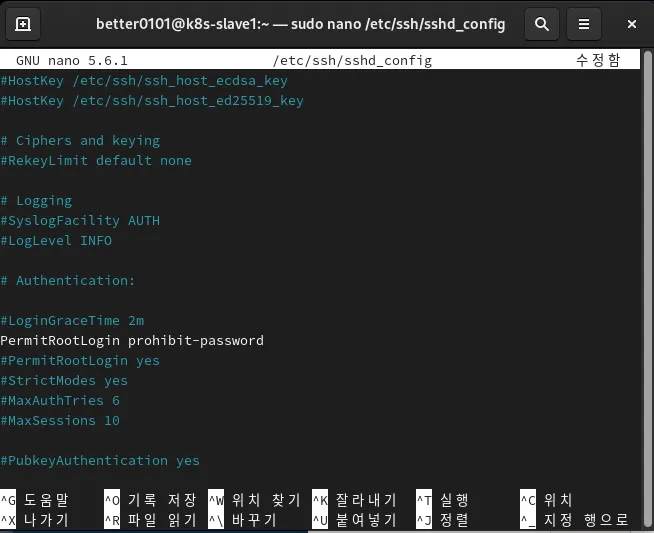Click the ^X 나가기 exit shortcut
Viewport: 654px width, 533px height.
click(34, 520)
